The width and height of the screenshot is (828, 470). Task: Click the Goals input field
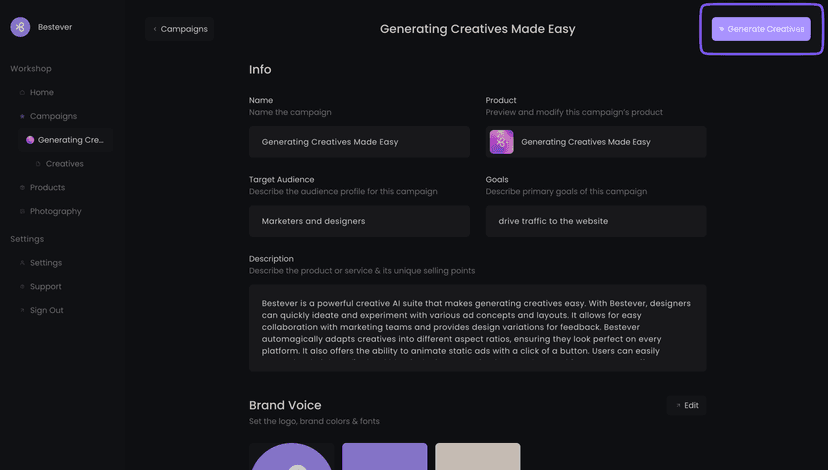click(596, 221)
